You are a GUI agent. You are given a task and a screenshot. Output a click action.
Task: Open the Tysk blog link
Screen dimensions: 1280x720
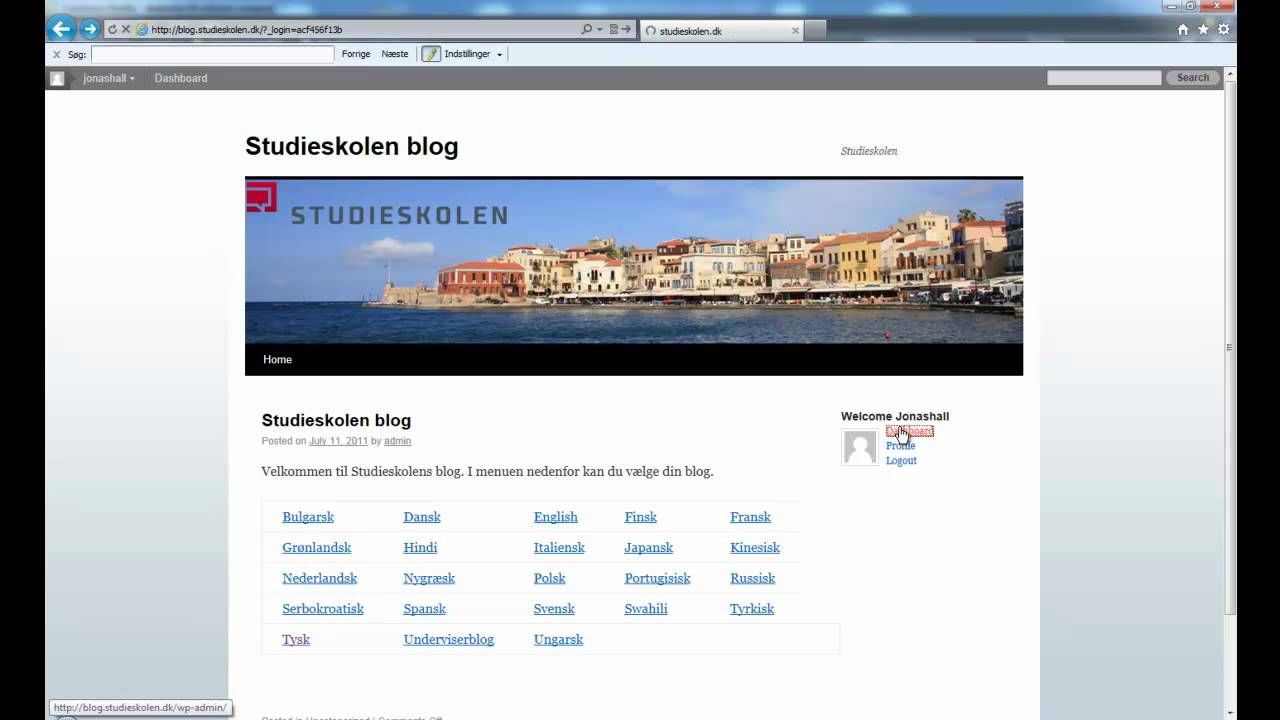[296, 640]
